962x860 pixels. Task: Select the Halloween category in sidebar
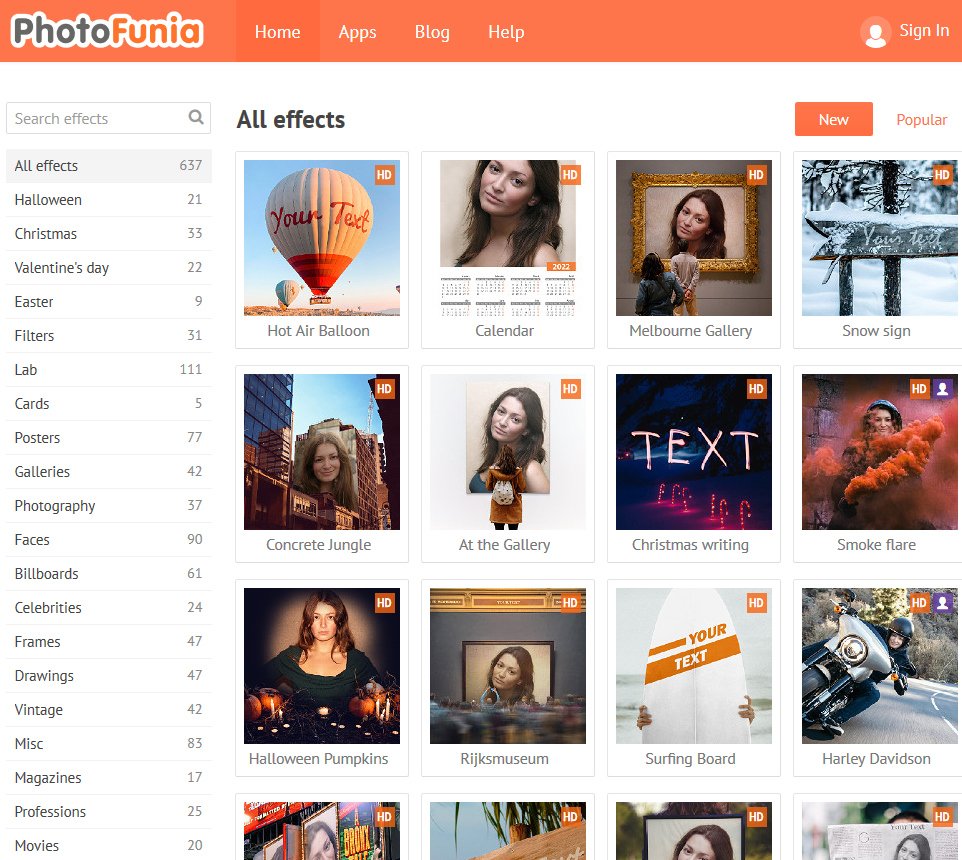click(x=48, y=200)
